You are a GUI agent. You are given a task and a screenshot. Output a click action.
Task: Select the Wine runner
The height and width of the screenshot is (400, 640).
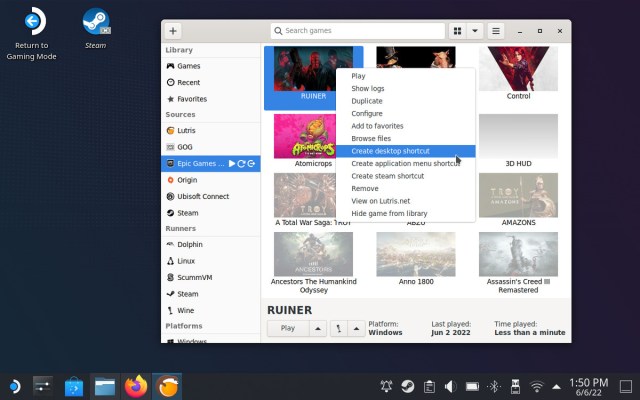211,311
